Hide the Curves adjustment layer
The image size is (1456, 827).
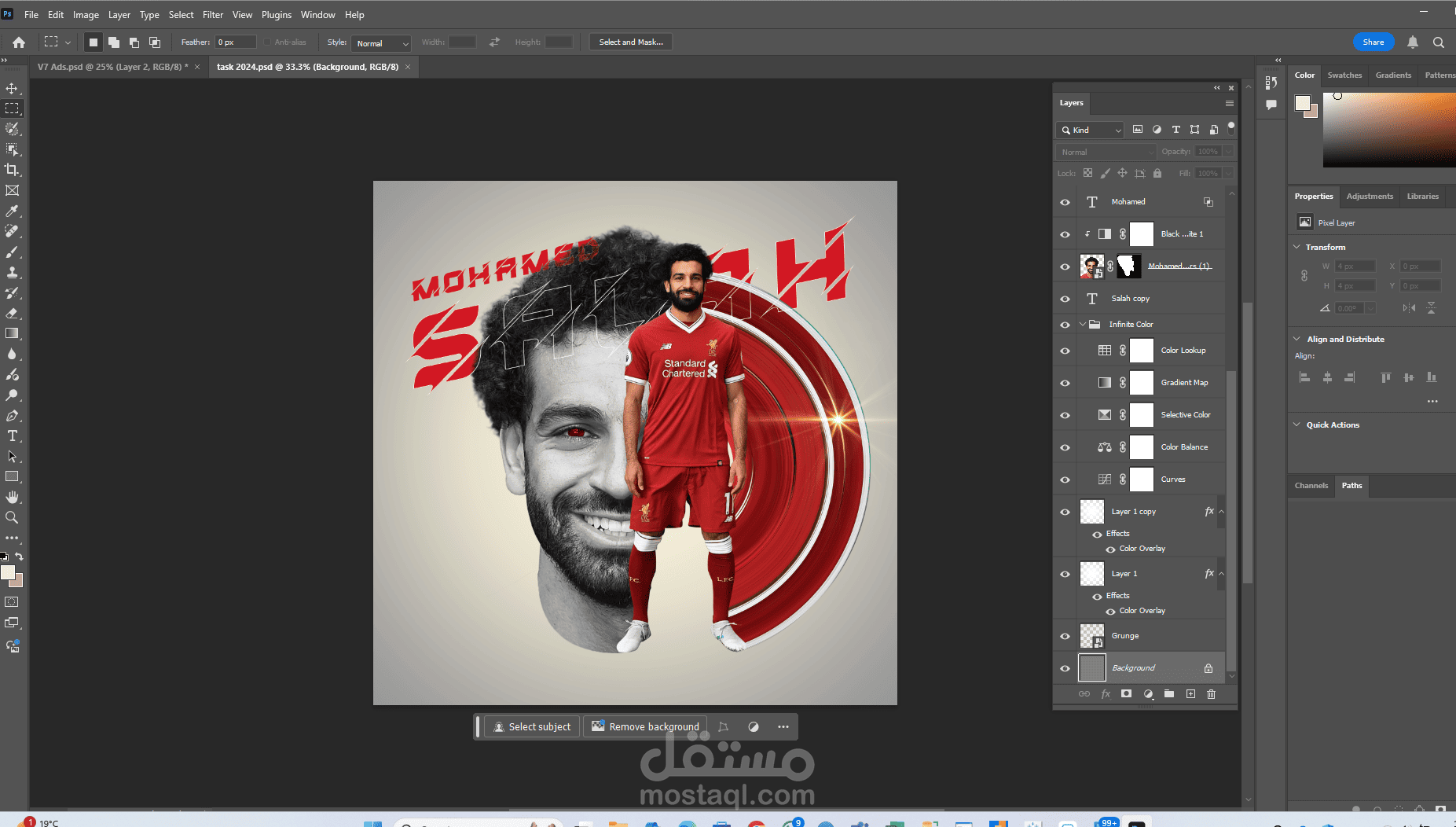coord(1065,480)
